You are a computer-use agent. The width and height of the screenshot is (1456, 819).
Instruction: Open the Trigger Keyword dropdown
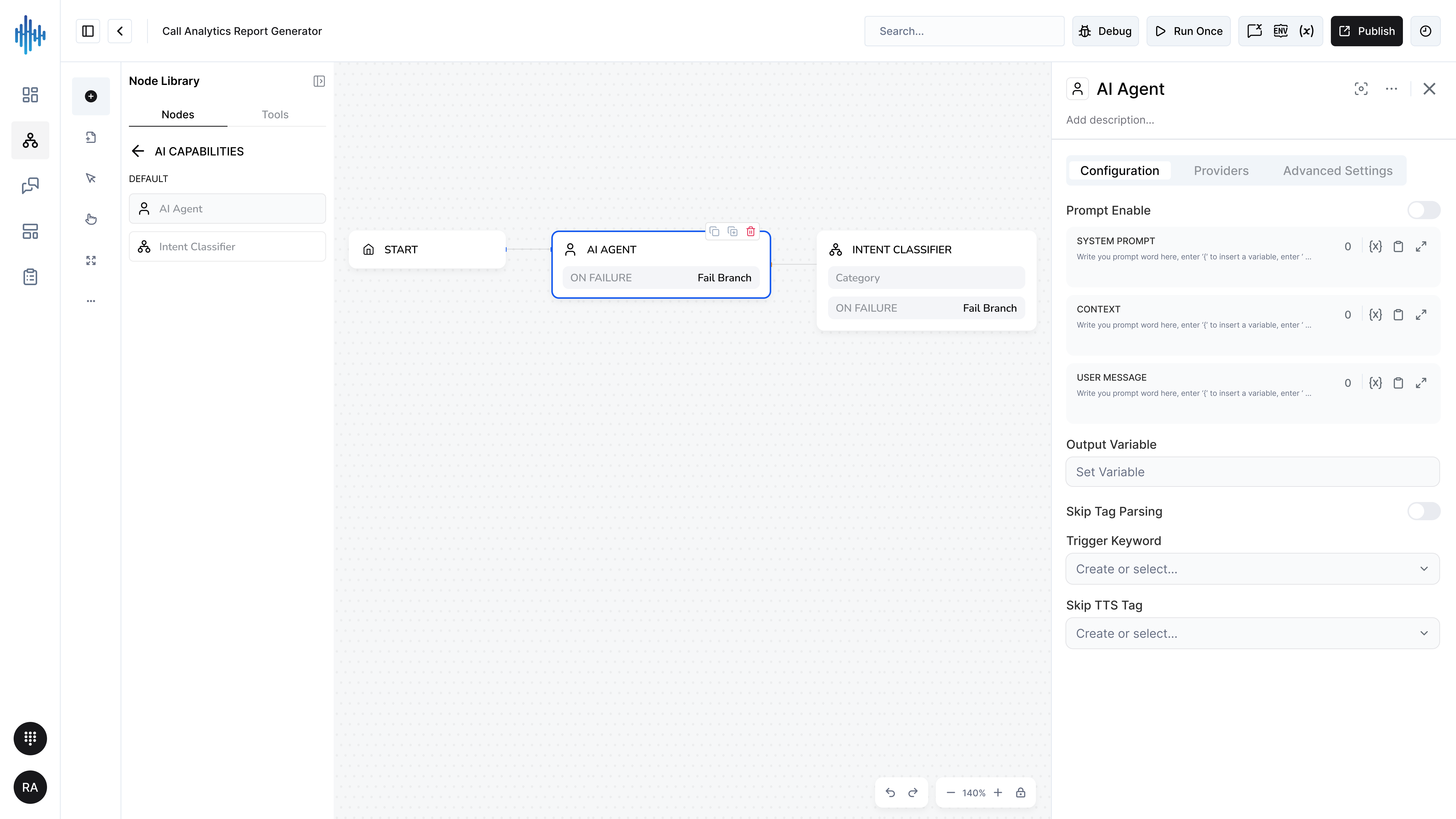coord(1253,568)
